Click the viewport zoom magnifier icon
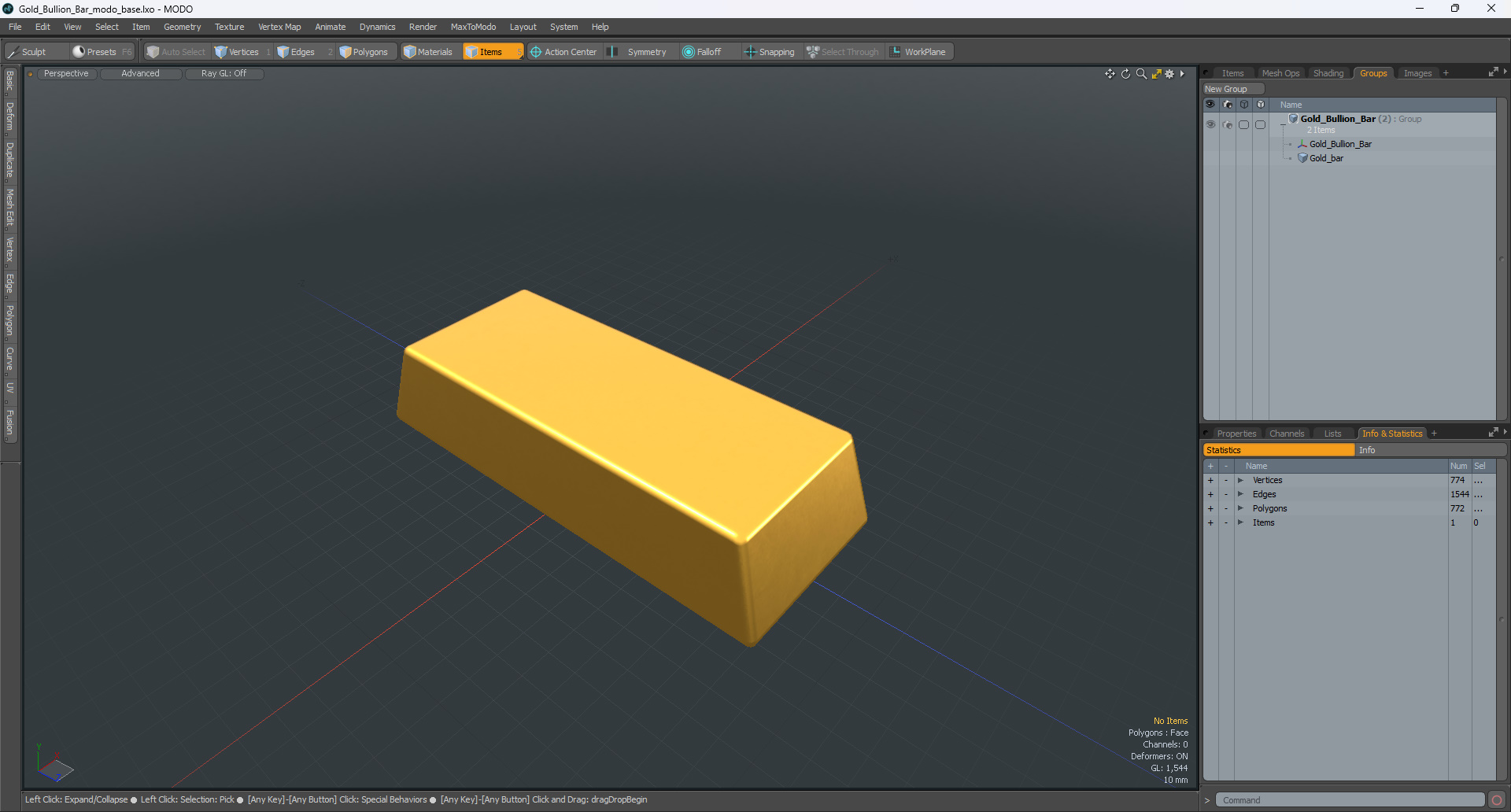This screenshot has width=1511, height=812. coord(1141,74)
